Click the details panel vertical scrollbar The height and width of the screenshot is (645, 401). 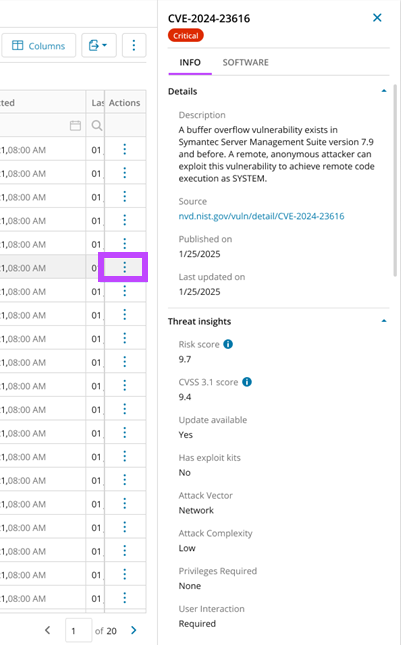pos(395,181)
